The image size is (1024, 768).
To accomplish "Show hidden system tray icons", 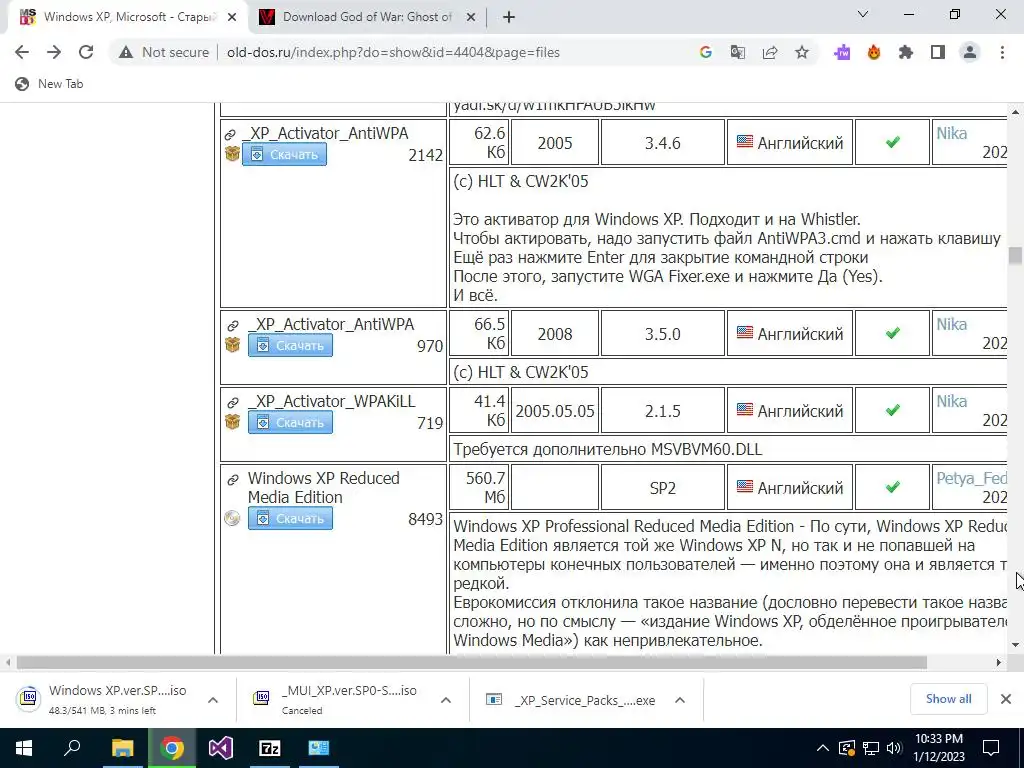I will pyautogui.click(x=823, y=748).
